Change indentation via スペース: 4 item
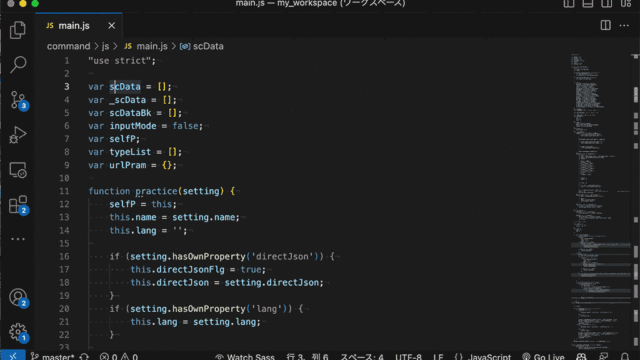640x360 pixels. coord(362,357)
